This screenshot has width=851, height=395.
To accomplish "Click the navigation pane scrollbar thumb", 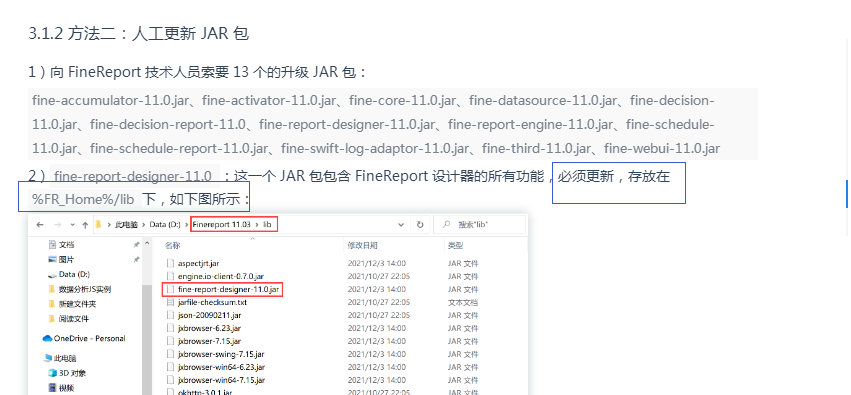I will (147, 339).
